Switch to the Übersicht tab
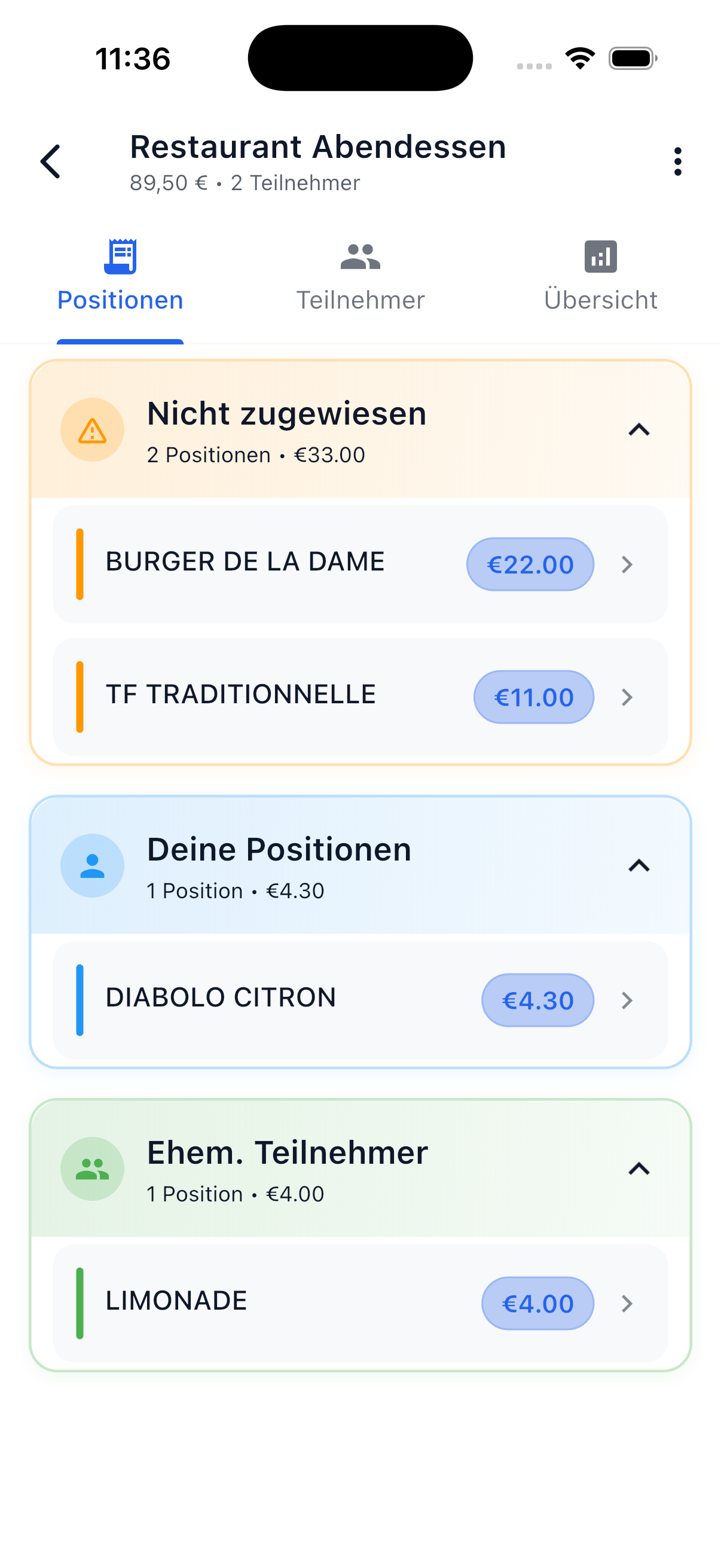 [x=600, y=300]
